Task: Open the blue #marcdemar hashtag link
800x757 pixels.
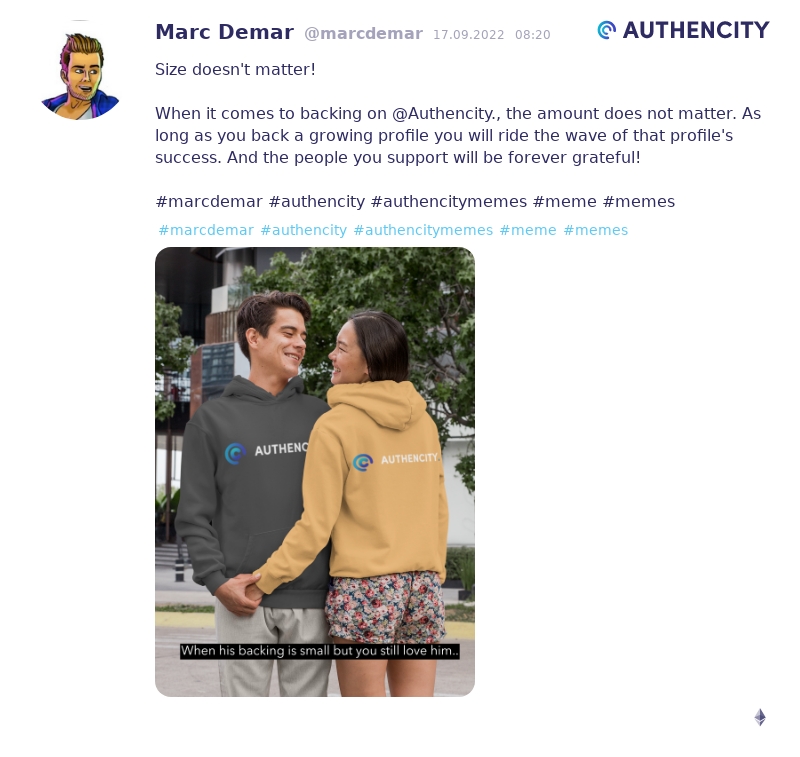Action: point(206,230)
